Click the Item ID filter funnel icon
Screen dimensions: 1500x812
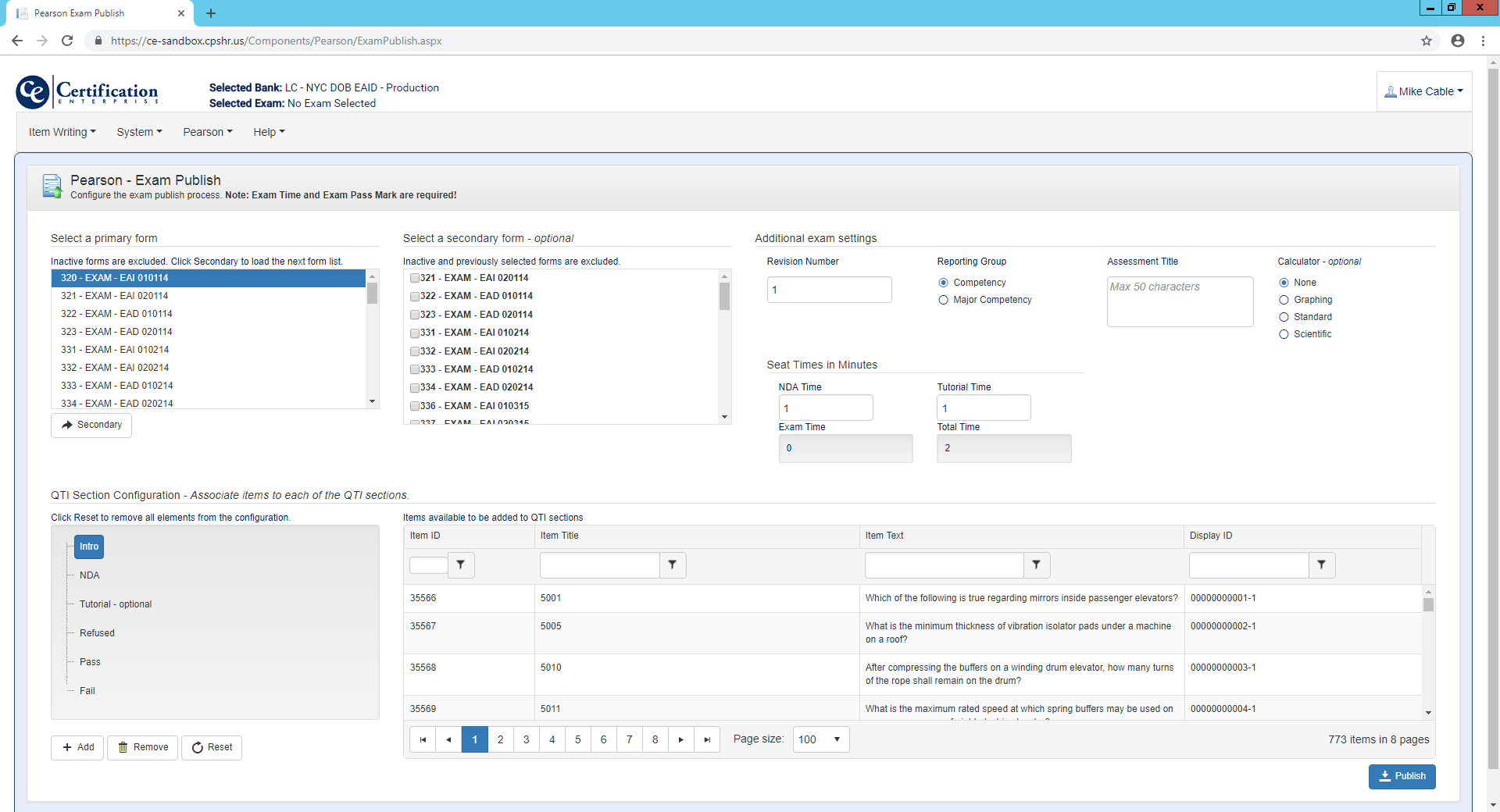pyautogui.click(x=461, y=564)
